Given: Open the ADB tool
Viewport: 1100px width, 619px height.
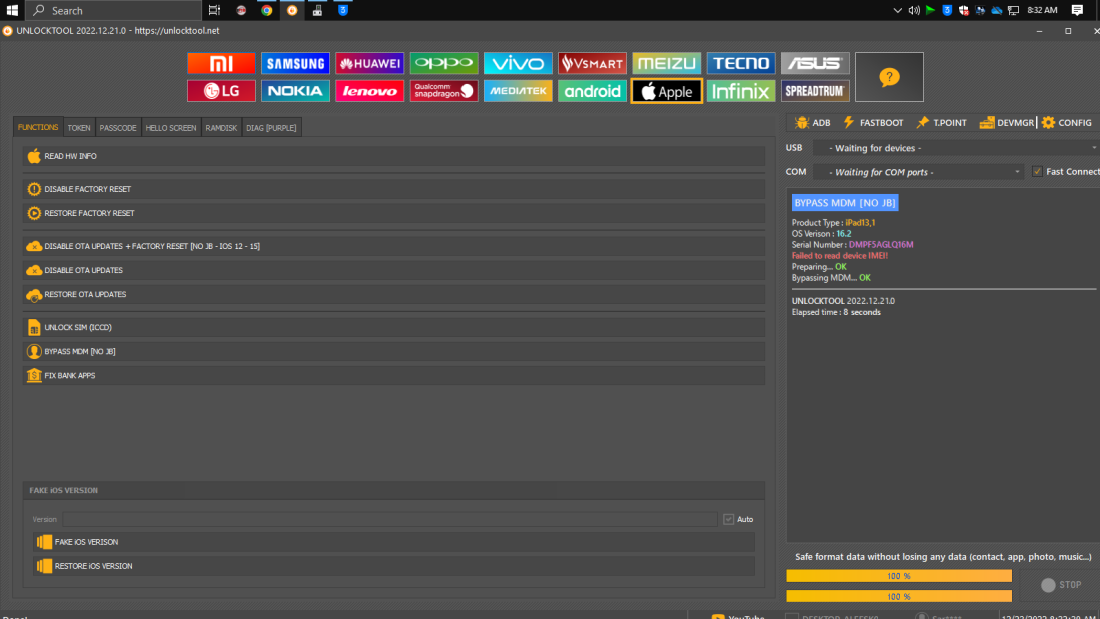Looking at the screenshot, I should [812, 123].
